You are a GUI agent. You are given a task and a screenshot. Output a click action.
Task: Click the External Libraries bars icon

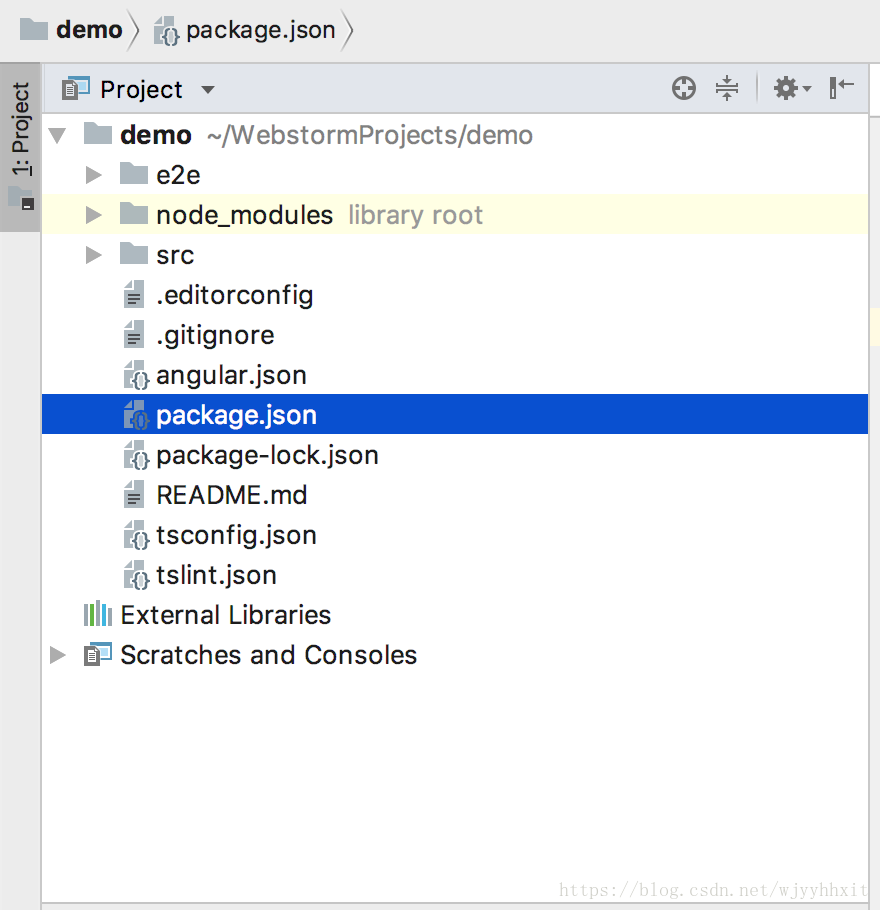click(x=98, y=614)
